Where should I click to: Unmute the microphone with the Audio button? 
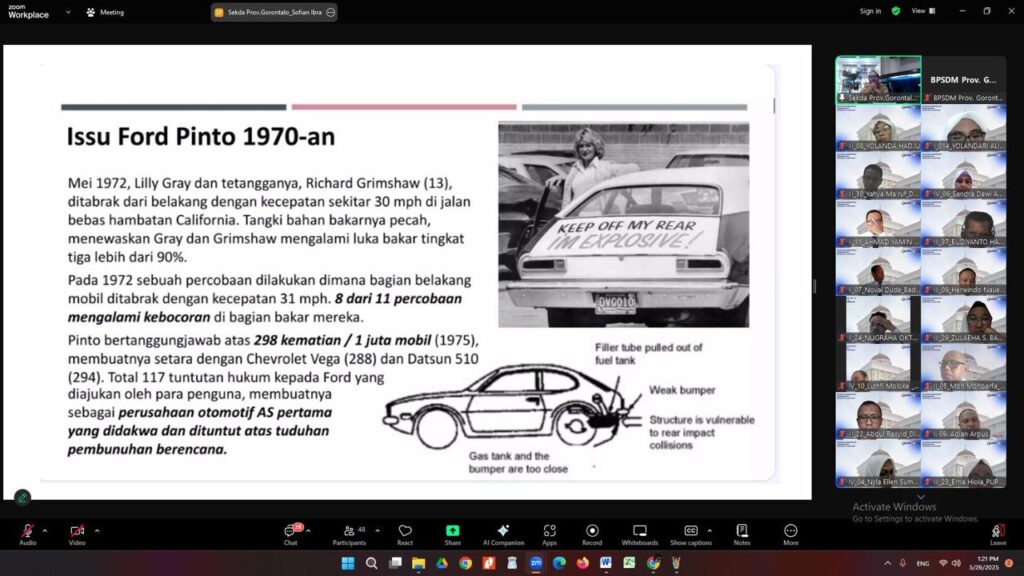(x=27, y=531)
